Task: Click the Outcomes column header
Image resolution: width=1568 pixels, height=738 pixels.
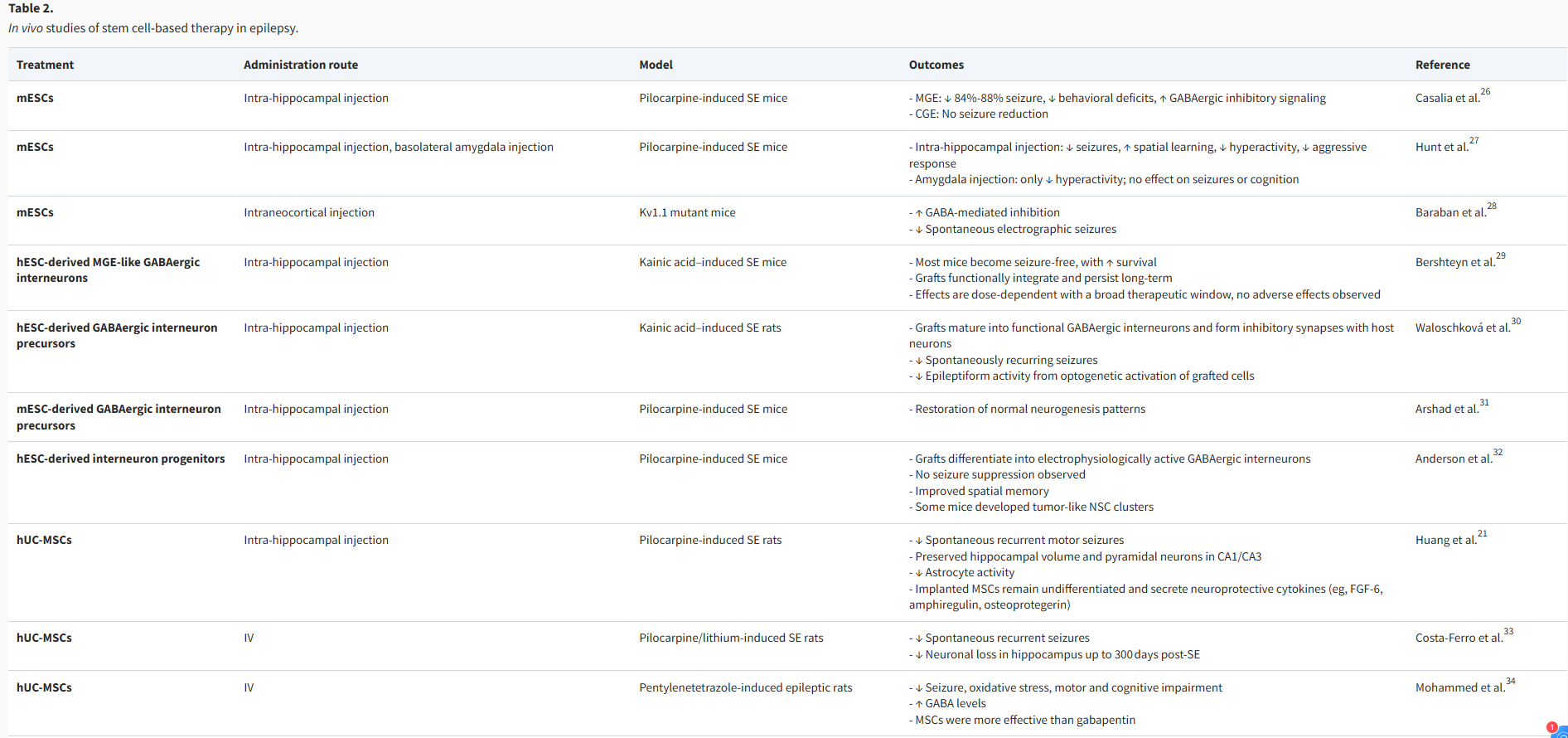Action: [936, 65]
